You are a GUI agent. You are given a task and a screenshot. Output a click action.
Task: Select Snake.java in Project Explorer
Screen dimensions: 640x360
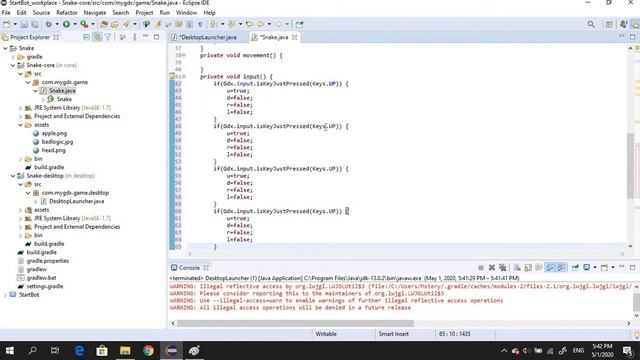pyautogui.click(x=62, y=91)
